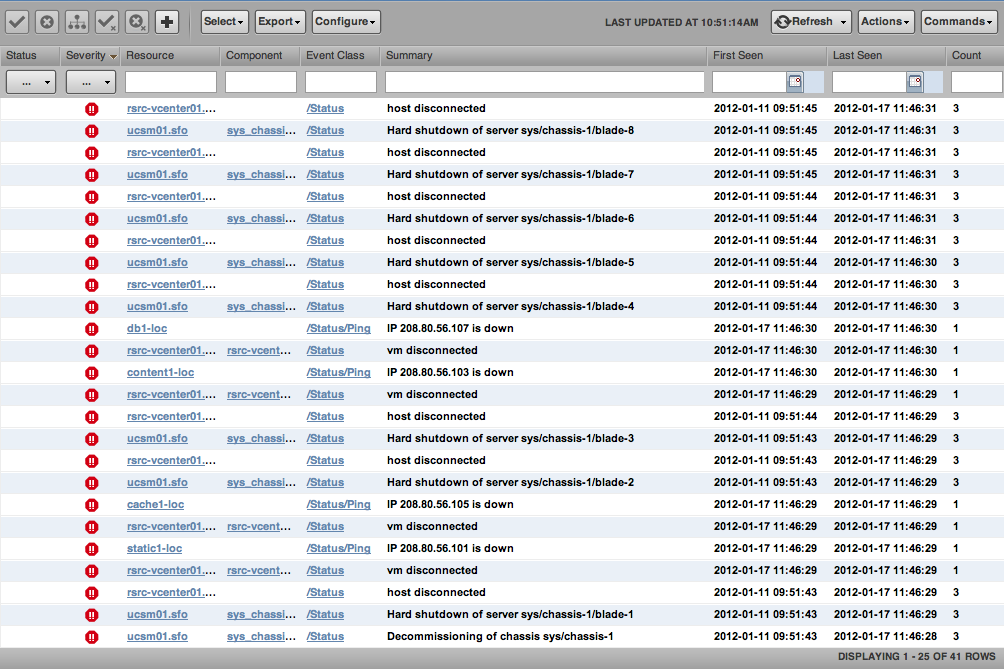Click the Summary filter text field
This screenshot has height=669, width=1004.
point(544,82)
